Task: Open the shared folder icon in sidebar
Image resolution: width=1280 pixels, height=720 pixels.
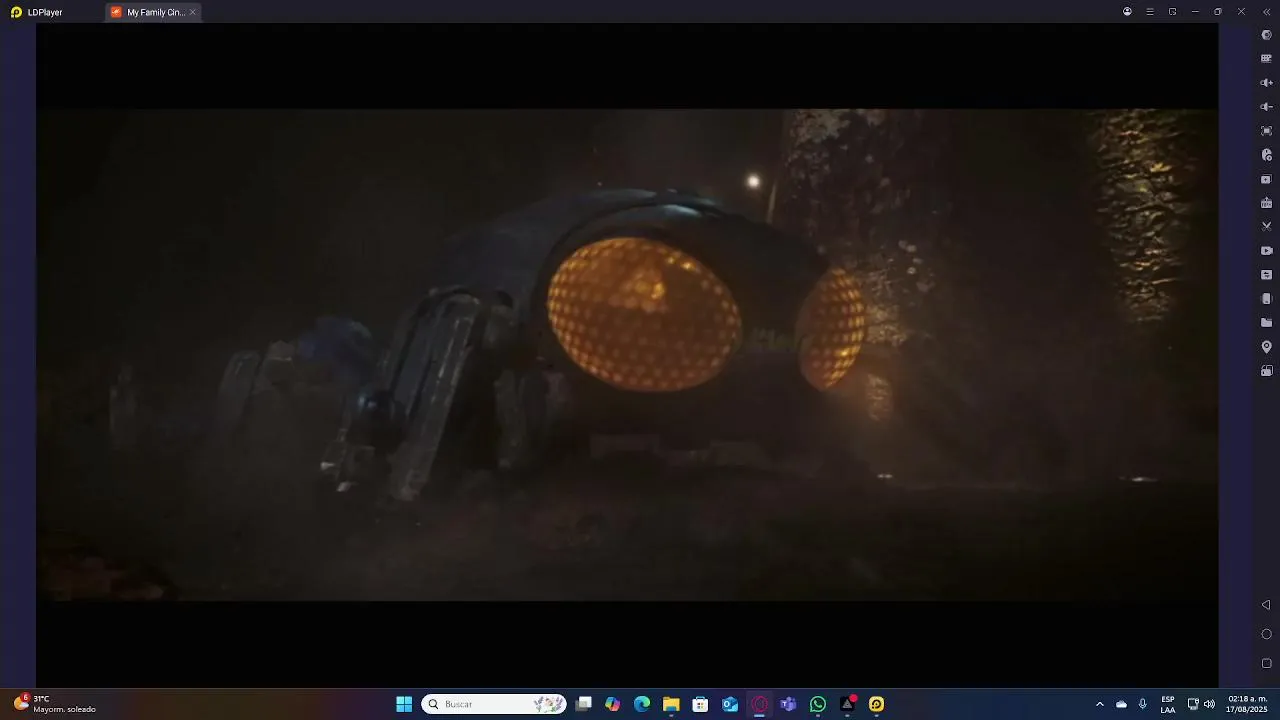Action: coord(1266,323)
